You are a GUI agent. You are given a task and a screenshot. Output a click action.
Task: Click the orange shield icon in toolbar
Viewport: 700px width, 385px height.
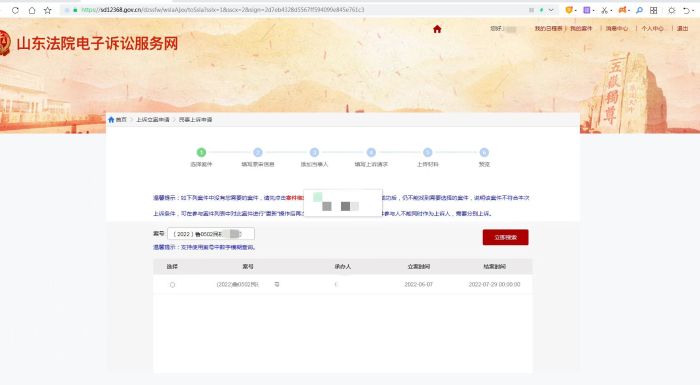point(569,10)
